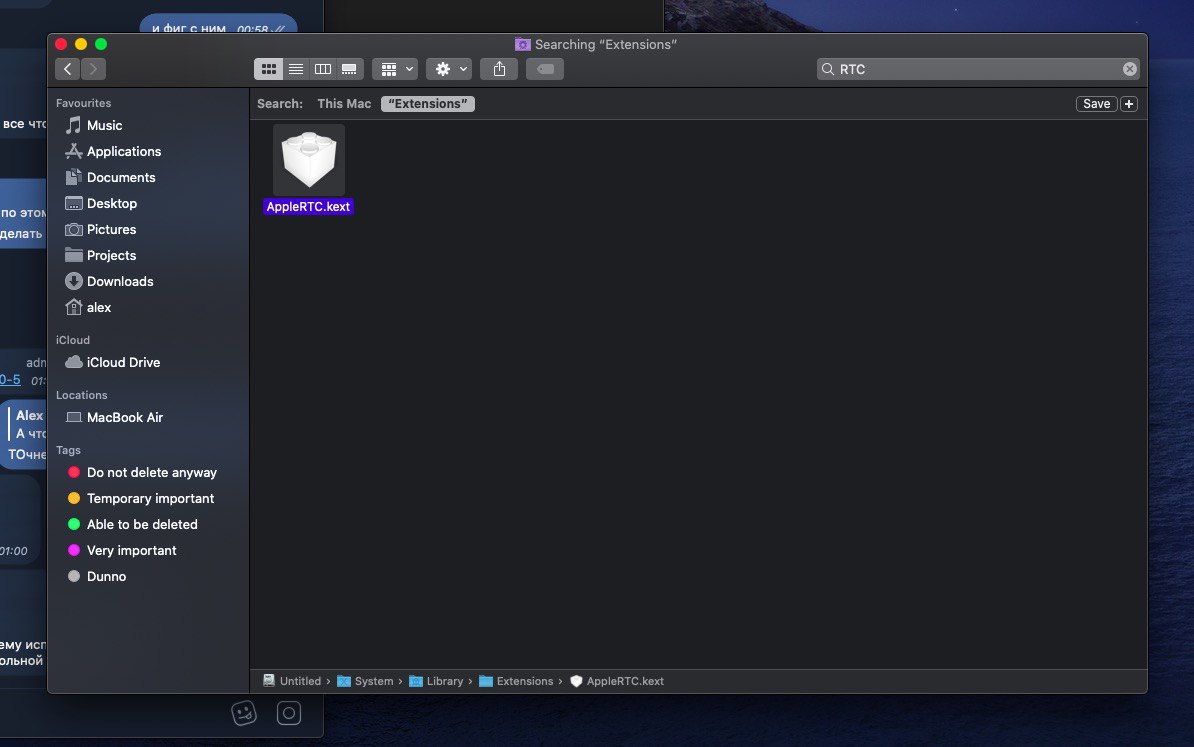This screenshot has width=1194, height=747.
Task: Clear the search field with the X icon
Action: click(1129, 69)
